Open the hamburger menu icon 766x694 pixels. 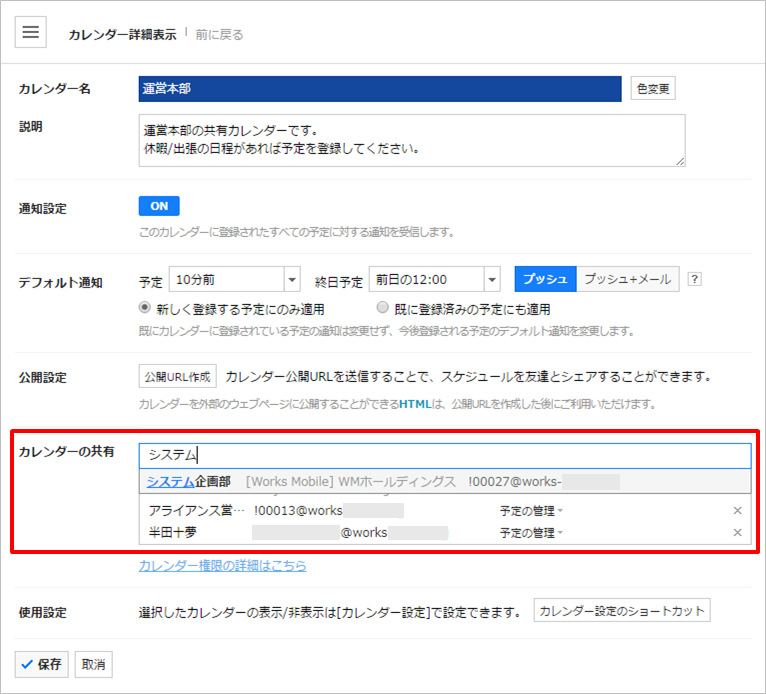[30, 33]
